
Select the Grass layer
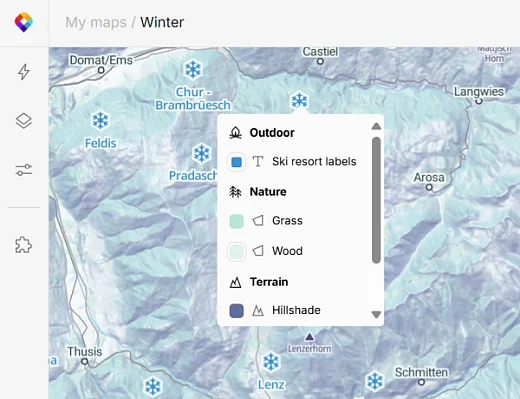[x=287, y=221]
